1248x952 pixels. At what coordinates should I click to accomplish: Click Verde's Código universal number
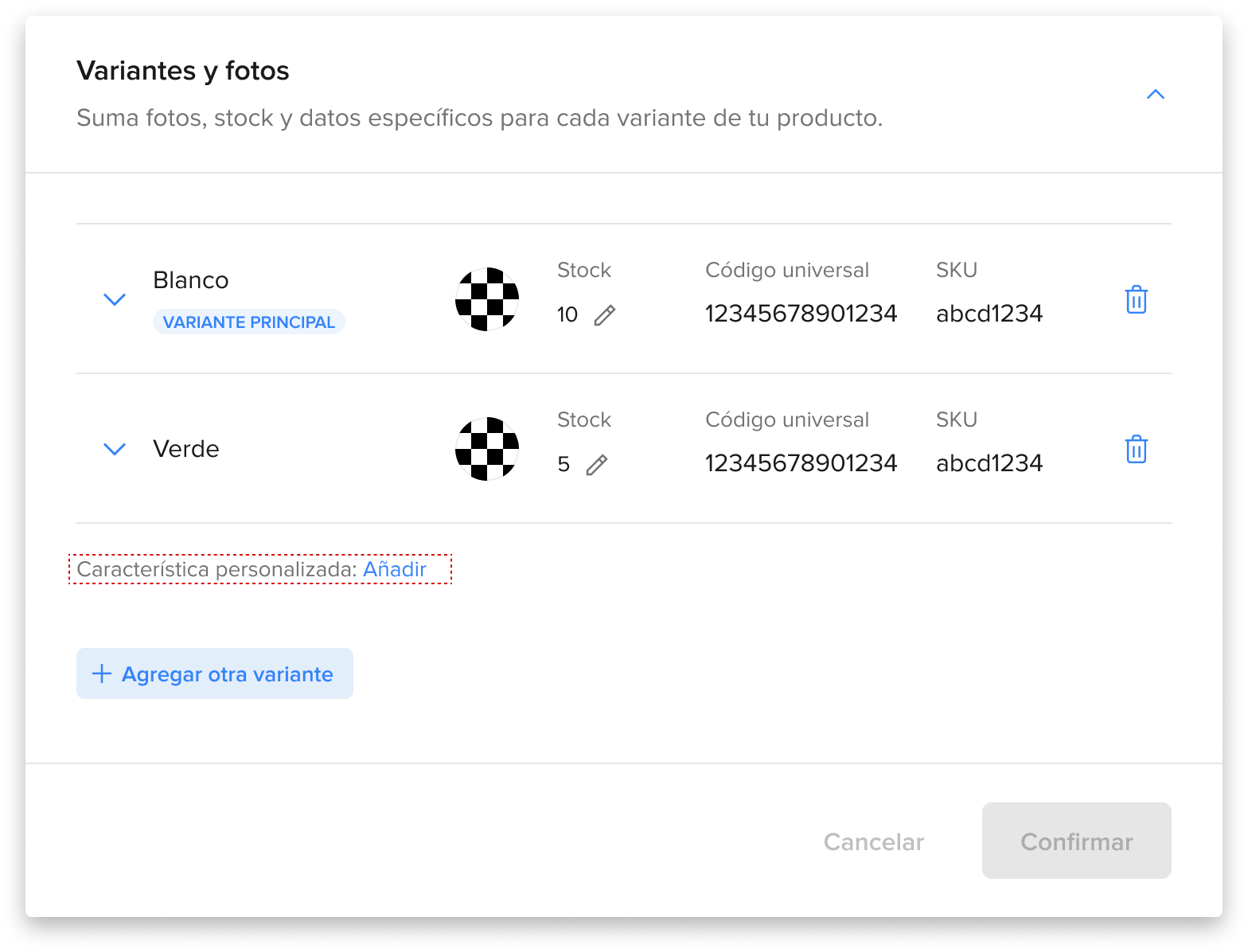(x=801, y=463)
